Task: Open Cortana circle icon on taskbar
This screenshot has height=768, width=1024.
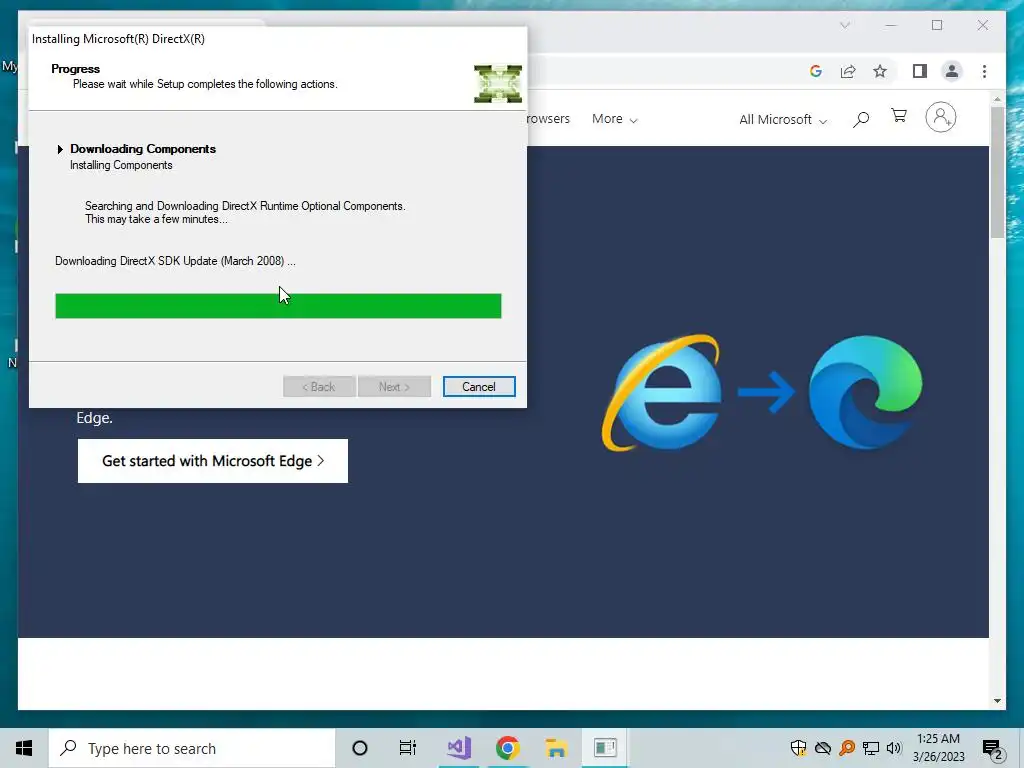Action: (359, 748)
